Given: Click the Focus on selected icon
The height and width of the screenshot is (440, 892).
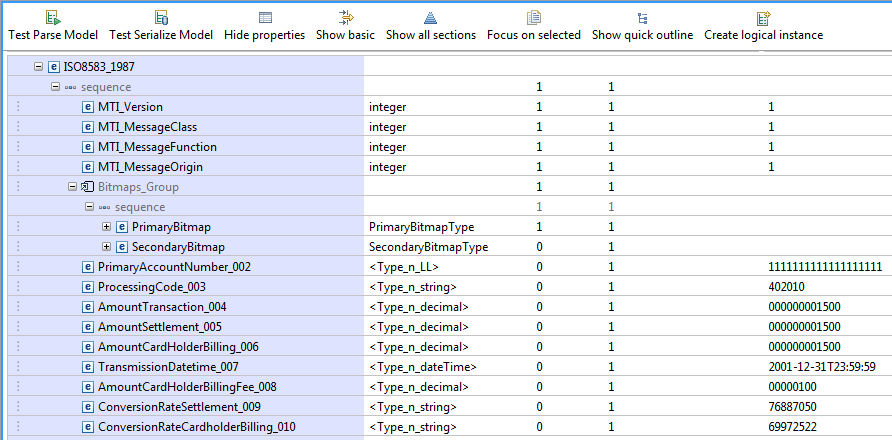Looking at the screenshot, I should pyautogui.click(x=534, y=18).
